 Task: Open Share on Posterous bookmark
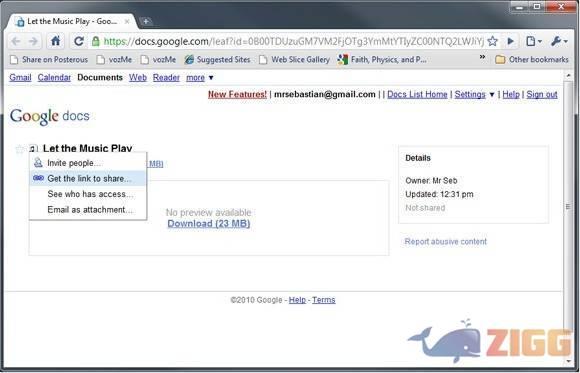[49, 60]
